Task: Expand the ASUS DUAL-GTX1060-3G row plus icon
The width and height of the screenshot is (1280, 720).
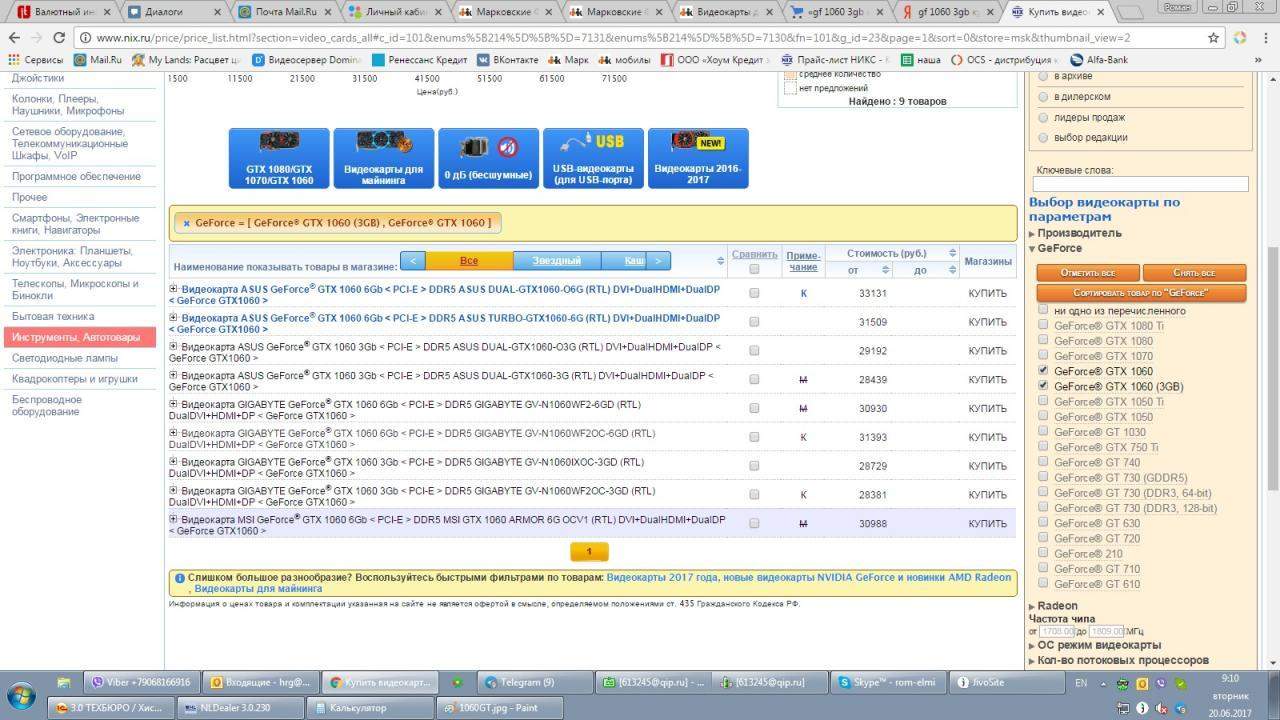Action: click(x=173, y=375)
